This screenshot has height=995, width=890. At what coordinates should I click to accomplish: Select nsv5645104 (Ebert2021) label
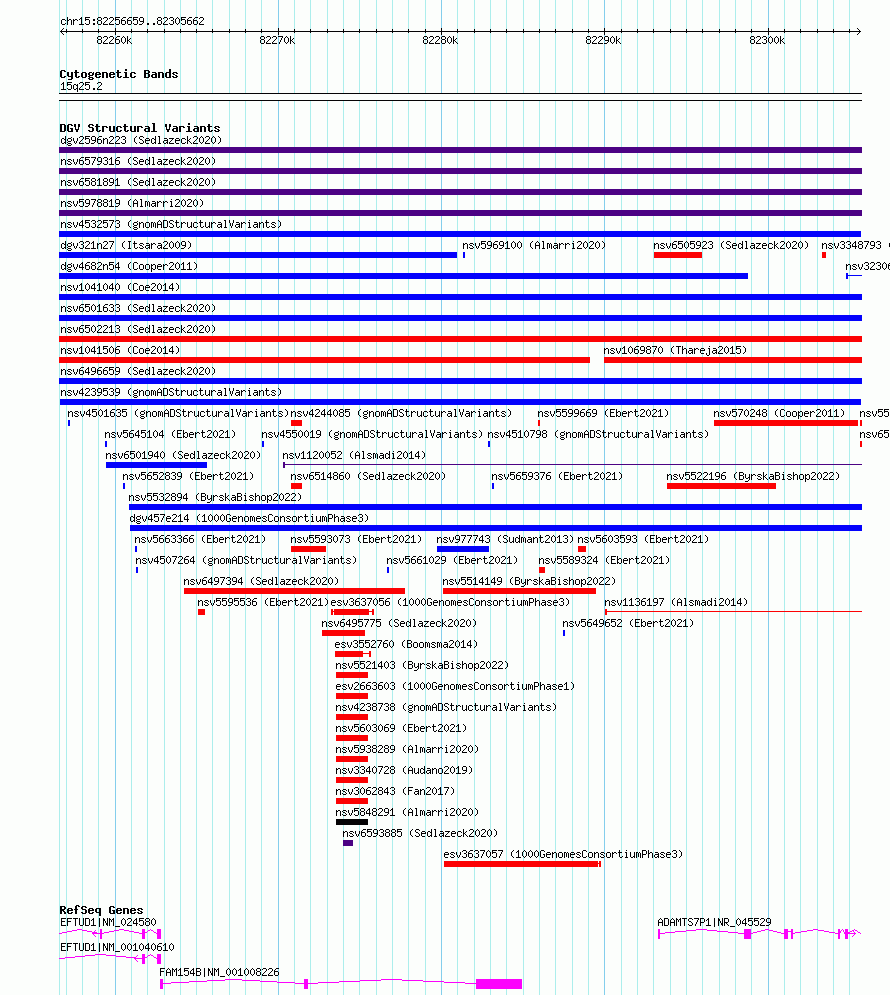[x=170, y=434]
